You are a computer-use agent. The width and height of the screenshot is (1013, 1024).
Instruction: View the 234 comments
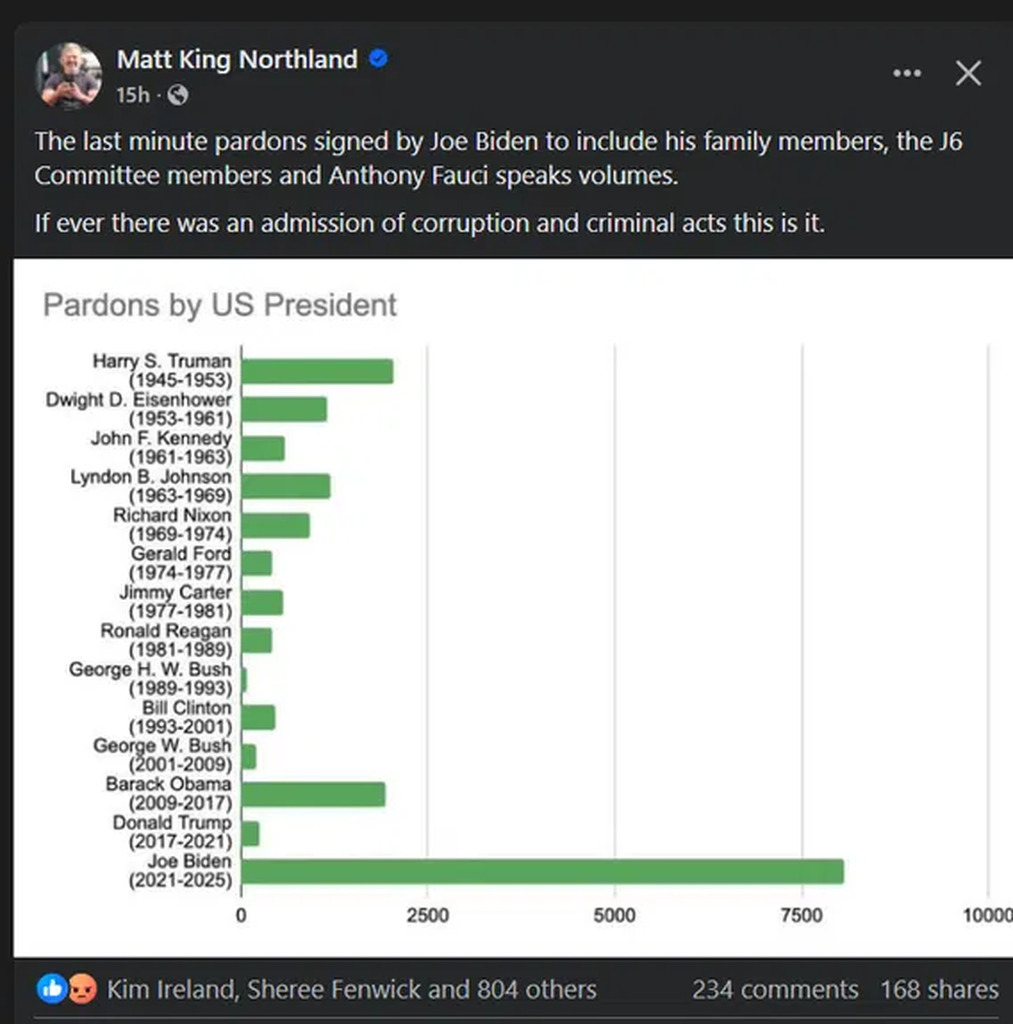tap(775, 989)
